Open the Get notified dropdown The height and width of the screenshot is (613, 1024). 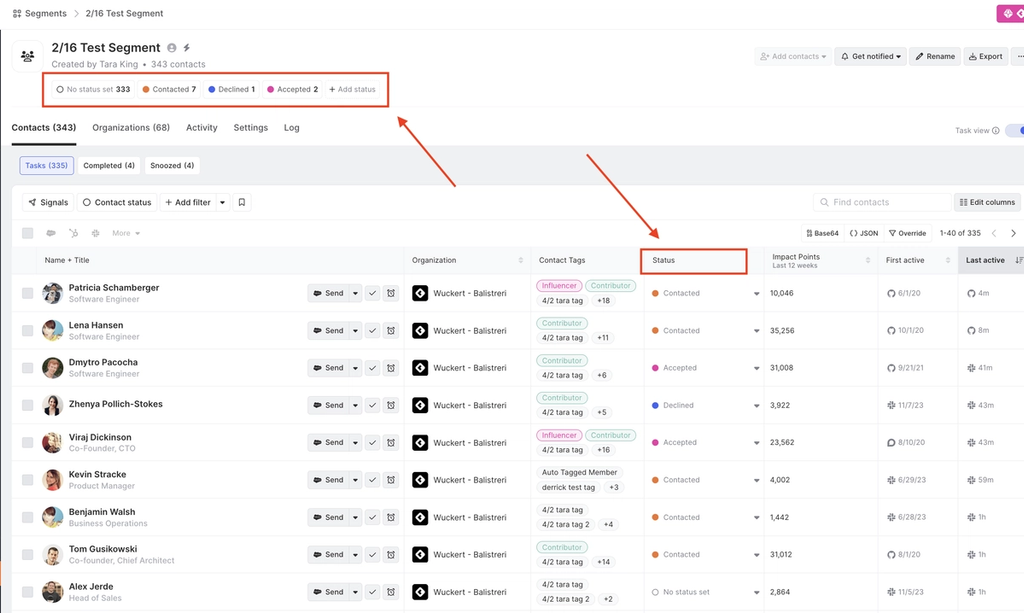point(871,56)
